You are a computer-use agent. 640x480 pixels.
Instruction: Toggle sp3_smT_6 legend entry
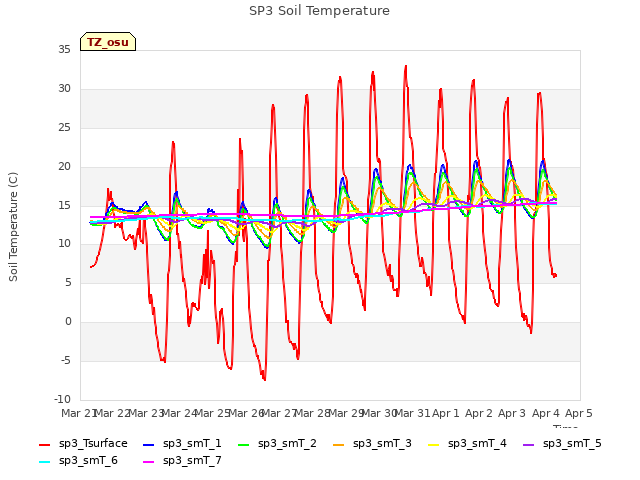(78, 461)
